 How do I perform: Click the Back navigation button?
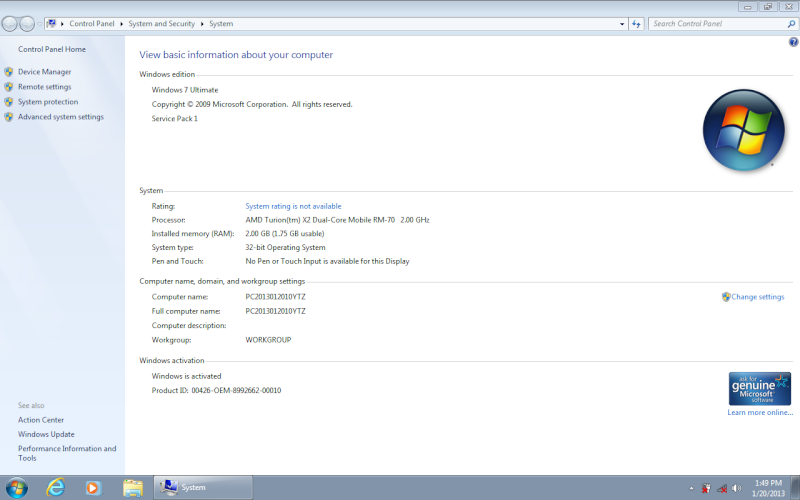tap(9, 23)
